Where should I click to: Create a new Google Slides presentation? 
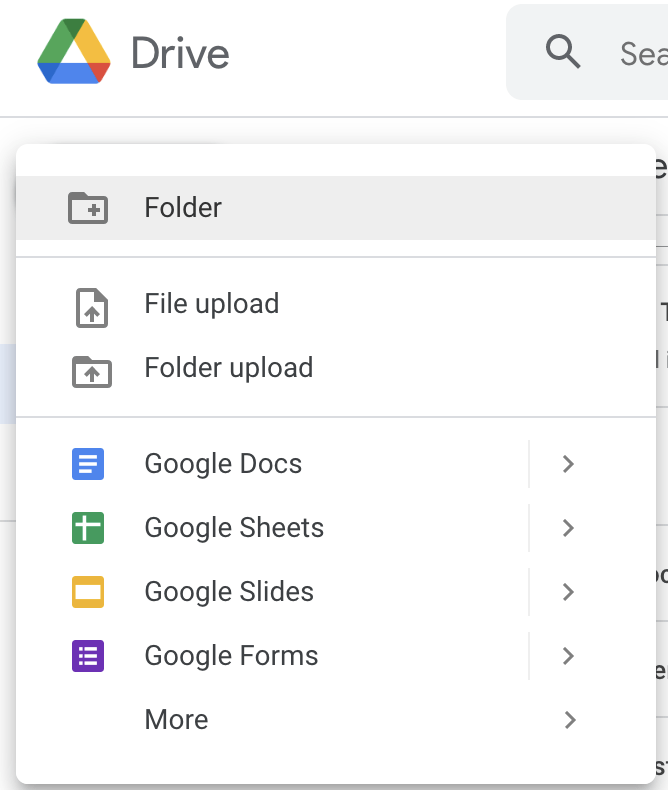point(272,592)
